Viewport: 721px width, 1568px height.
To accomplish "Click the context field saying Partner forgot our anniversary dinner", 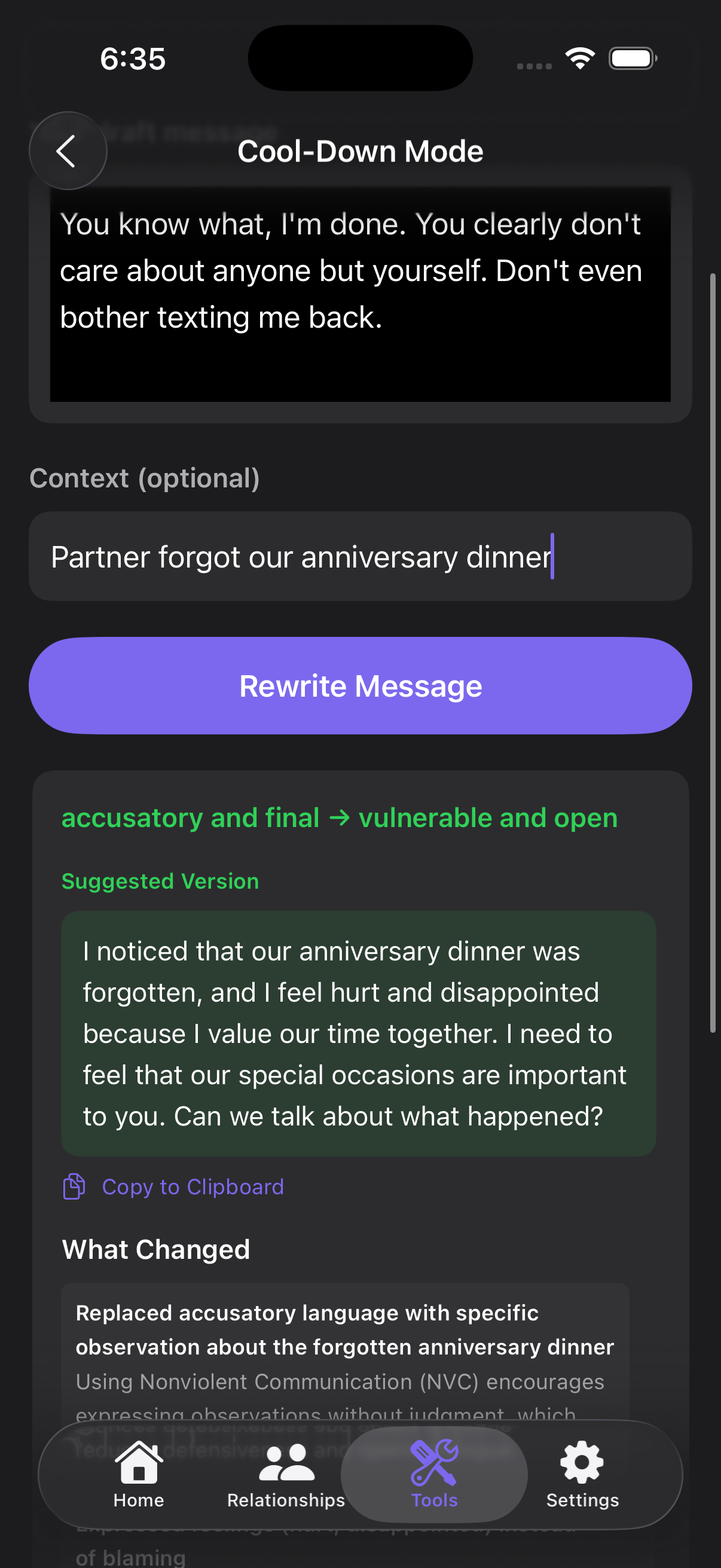I will [x=360, y=556].
